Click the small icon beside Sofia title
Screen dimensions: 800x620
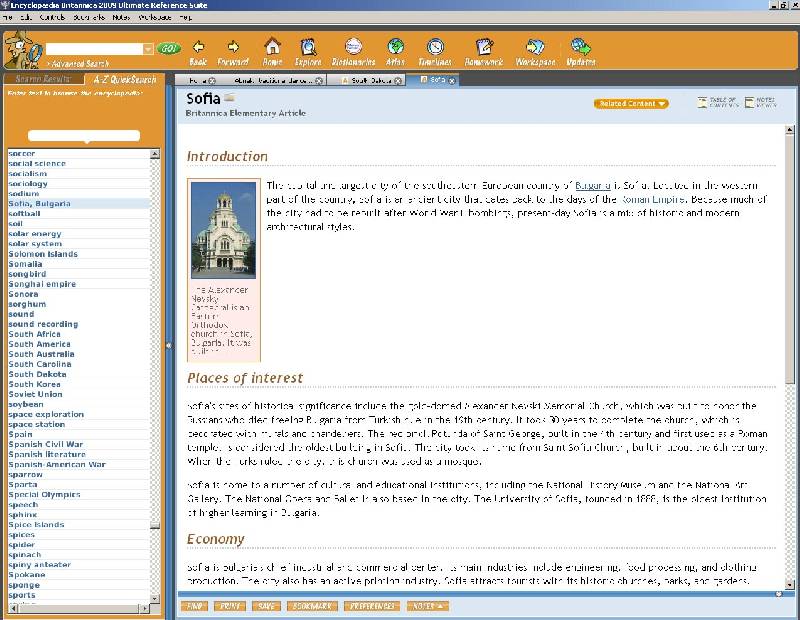click(x=229, y=97)
